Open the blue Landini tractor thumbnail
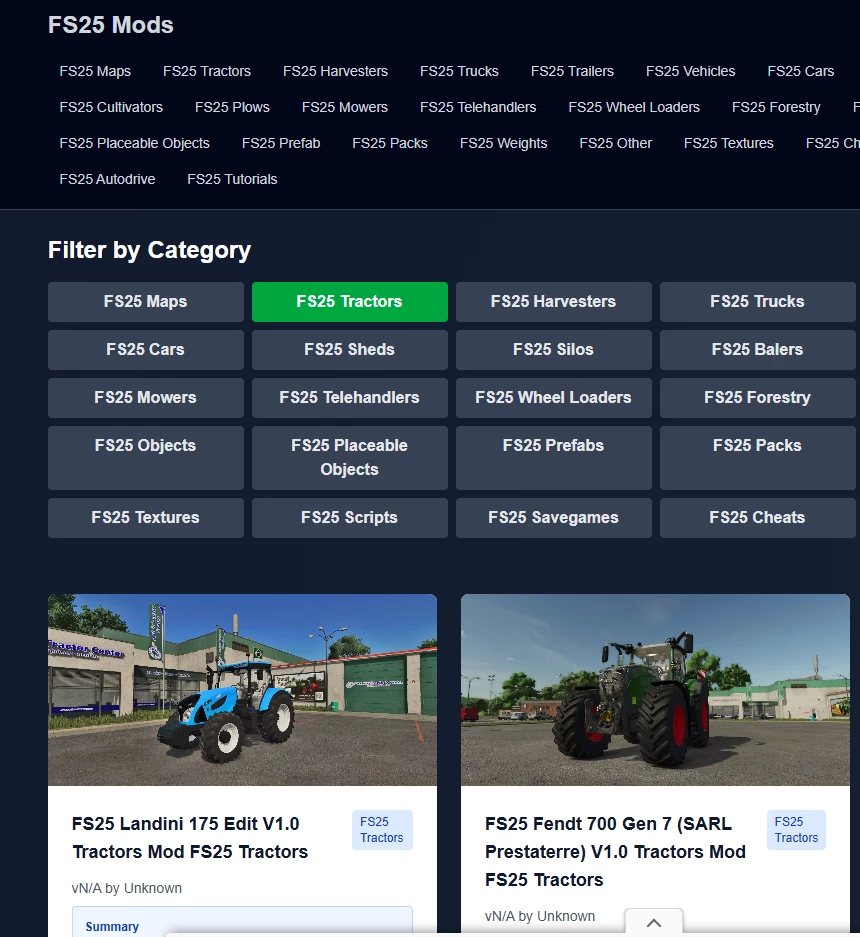Image resolution: width=860 pixels, height=937 pixels. point(242,690)
